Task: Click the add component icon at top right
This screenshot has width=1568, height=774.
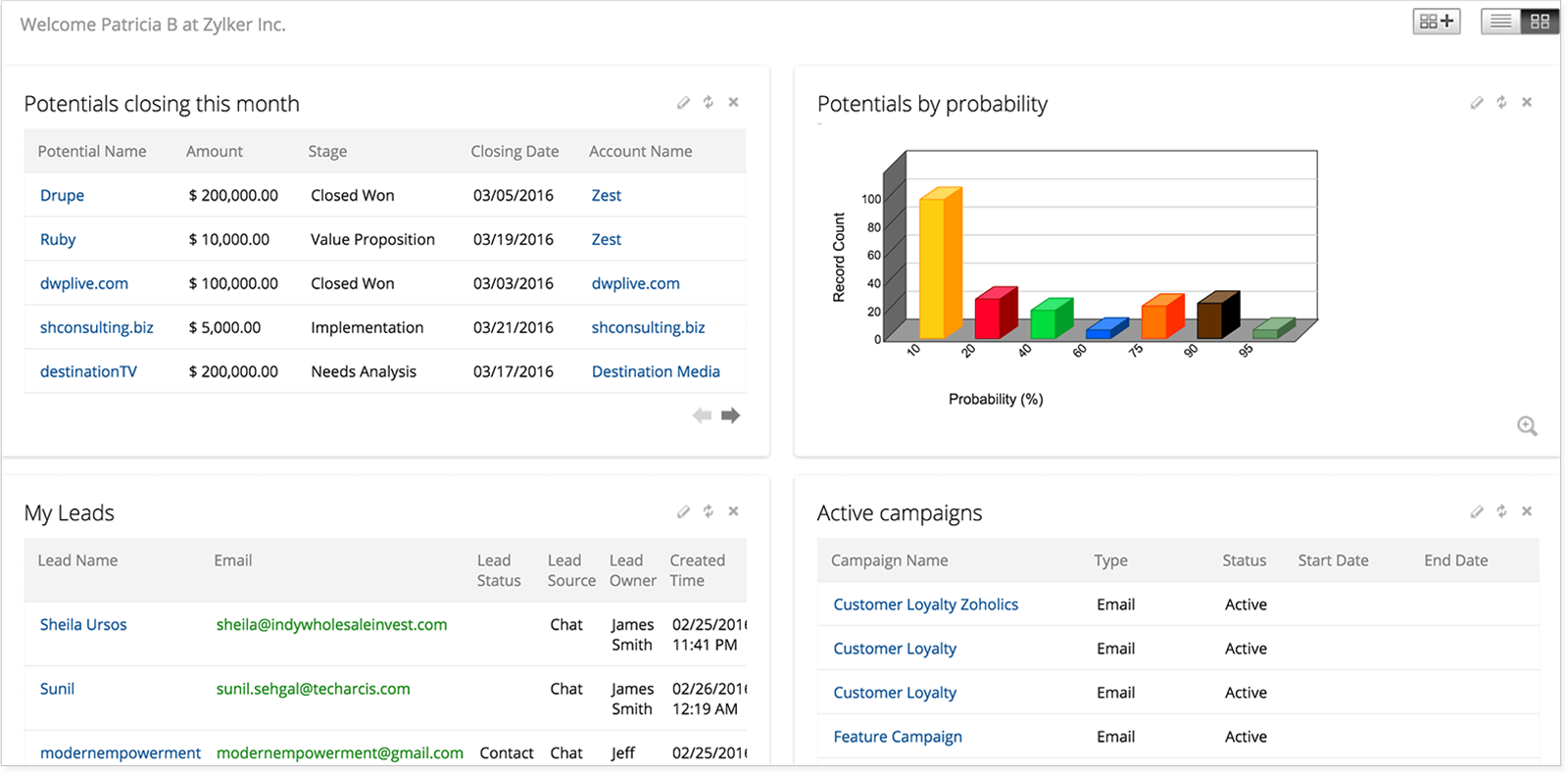Action: 1436,22
